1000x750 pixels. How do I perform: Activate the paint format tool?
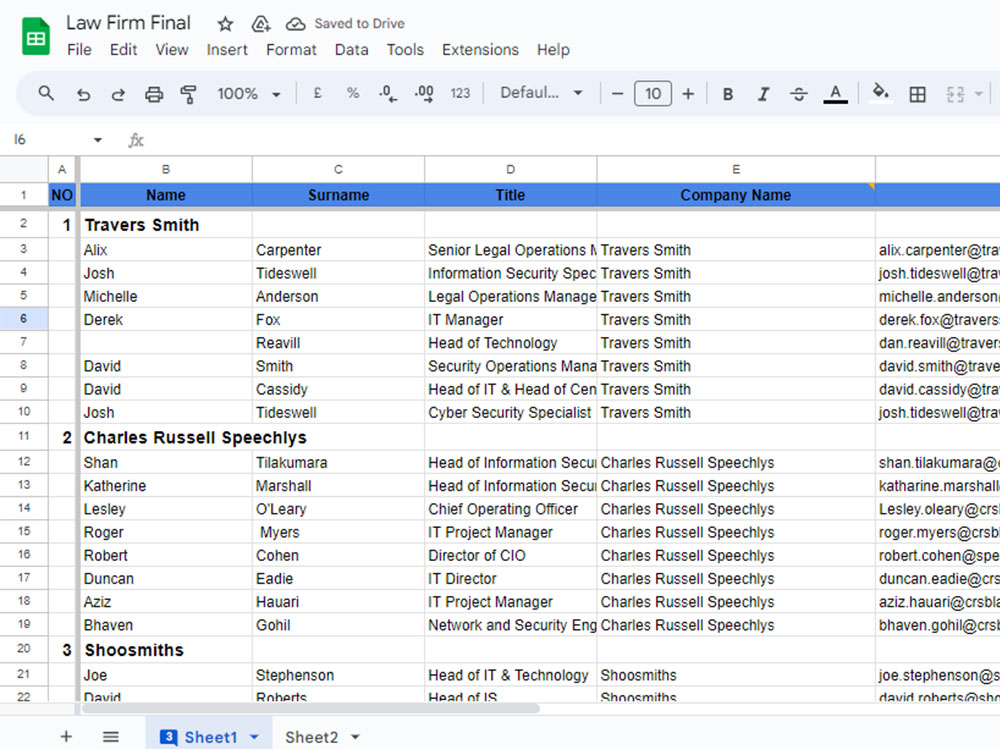point(188,94)
